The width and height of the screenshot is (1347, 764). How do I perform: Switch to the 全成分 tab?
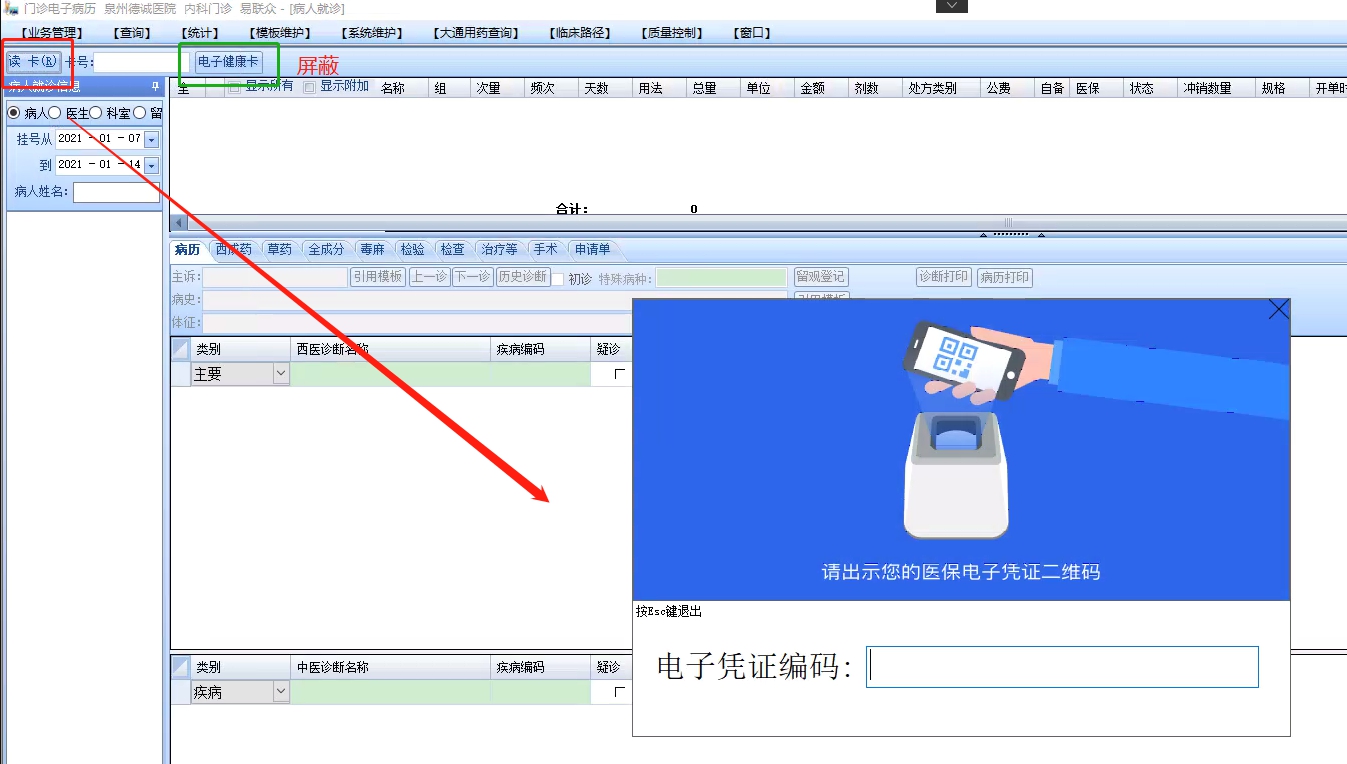click(x=326, y=249)
